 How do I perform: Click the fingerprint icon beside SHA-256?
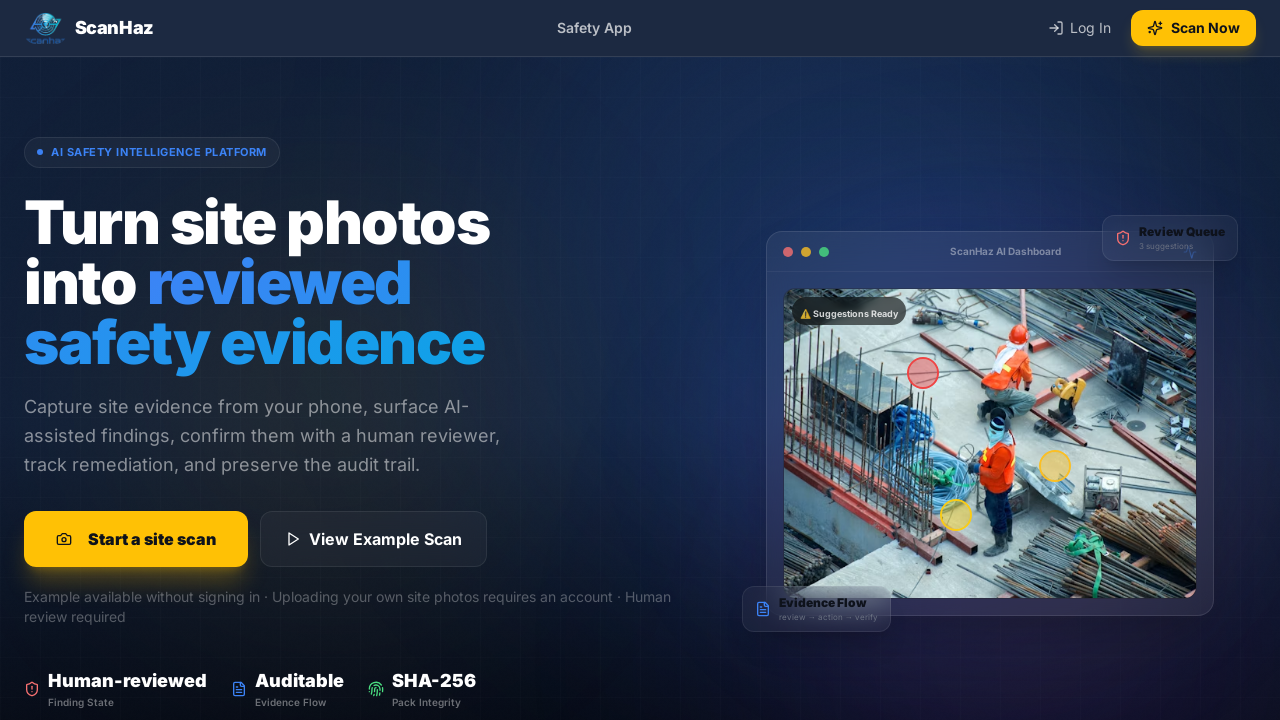[376, 688]
